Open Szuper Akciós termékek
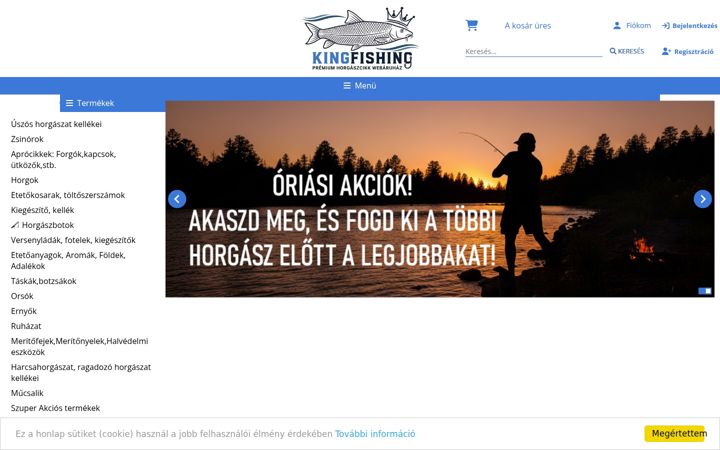Image resolution: width=720 pixels, height=450 pixels. (55, 408)
